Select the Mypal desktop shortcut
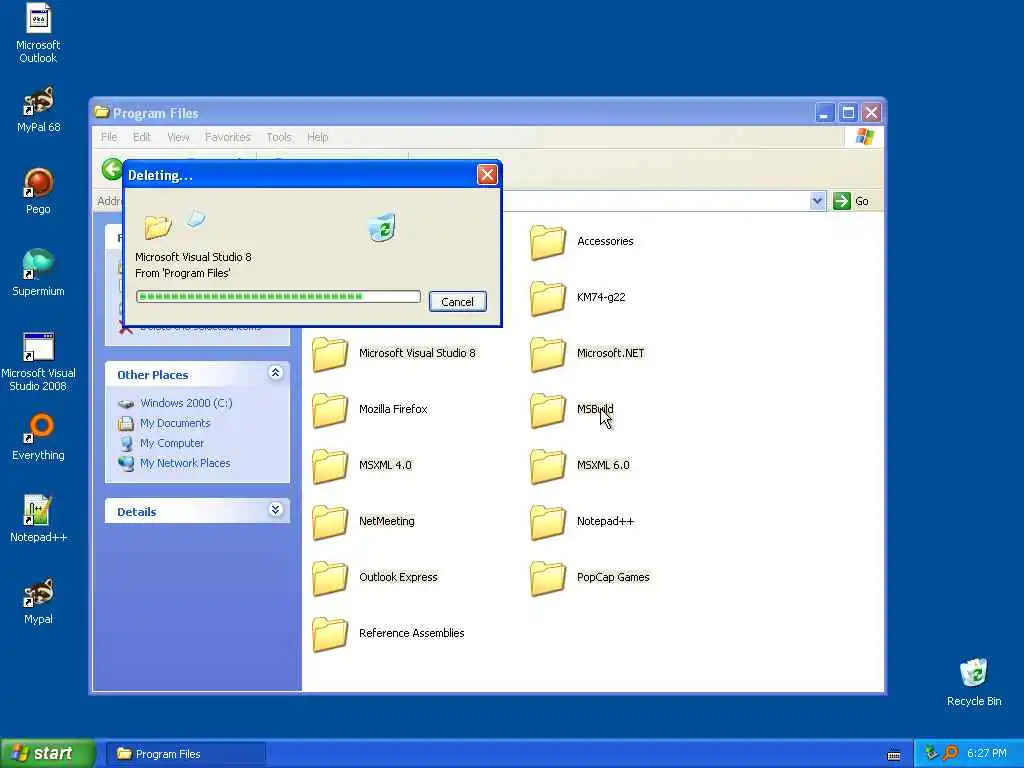Image resolution: width=1024 pixels, height=768 pixels. pyautogui.click(x=38, y=601)
